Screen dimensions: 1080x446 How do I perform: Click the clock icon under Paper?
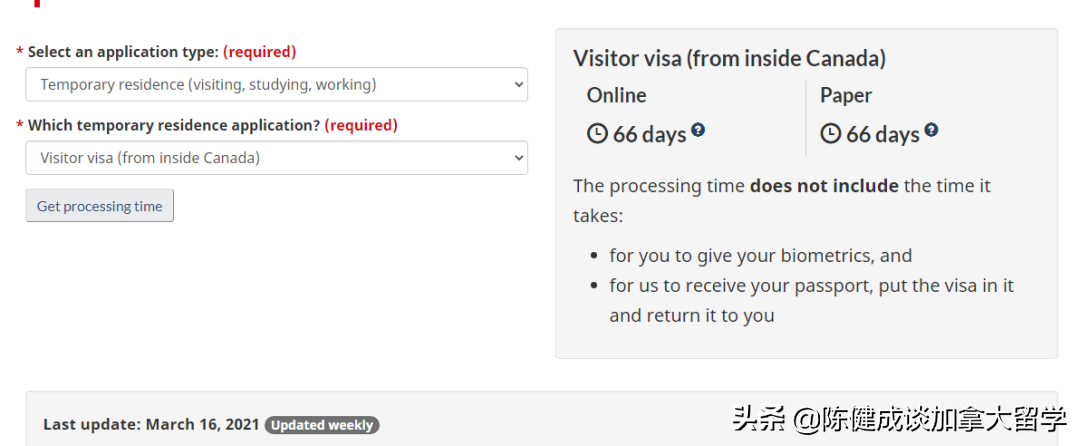830,133
